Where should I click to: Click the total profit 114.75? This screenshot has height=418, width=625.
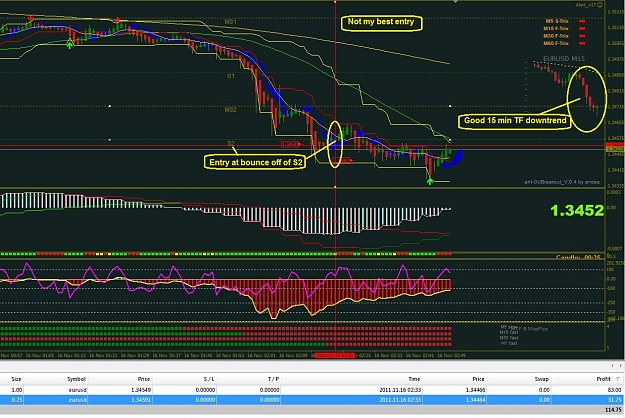[x=613, y=410]
